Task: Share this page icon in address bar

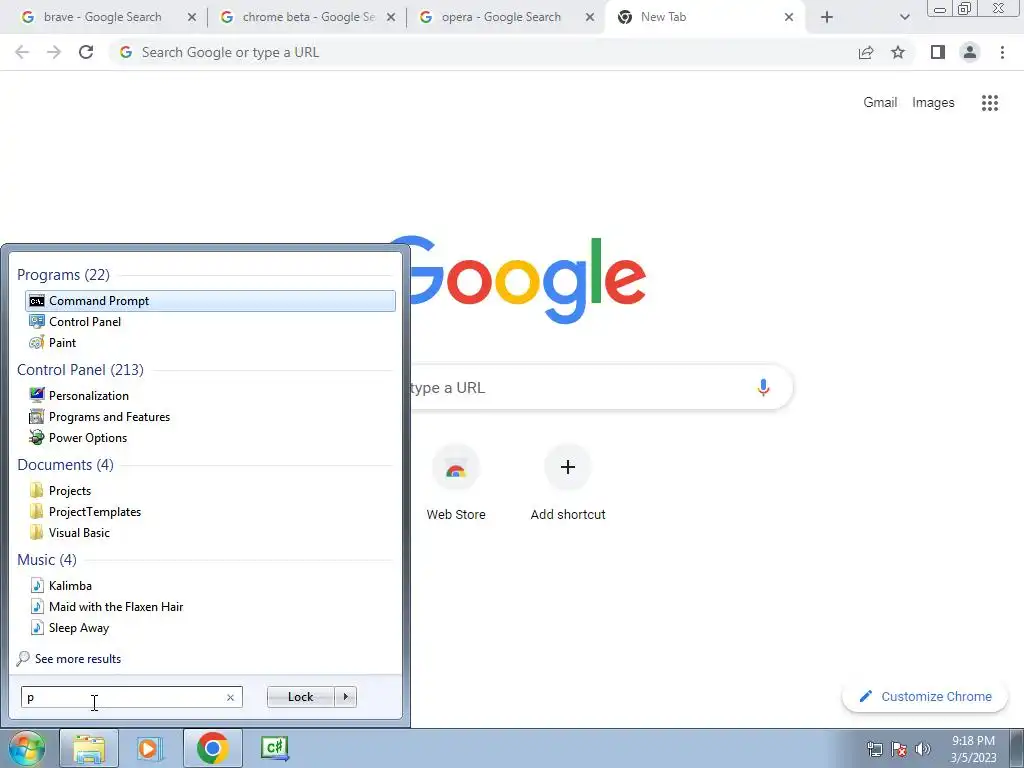Action: click(866, 52)
